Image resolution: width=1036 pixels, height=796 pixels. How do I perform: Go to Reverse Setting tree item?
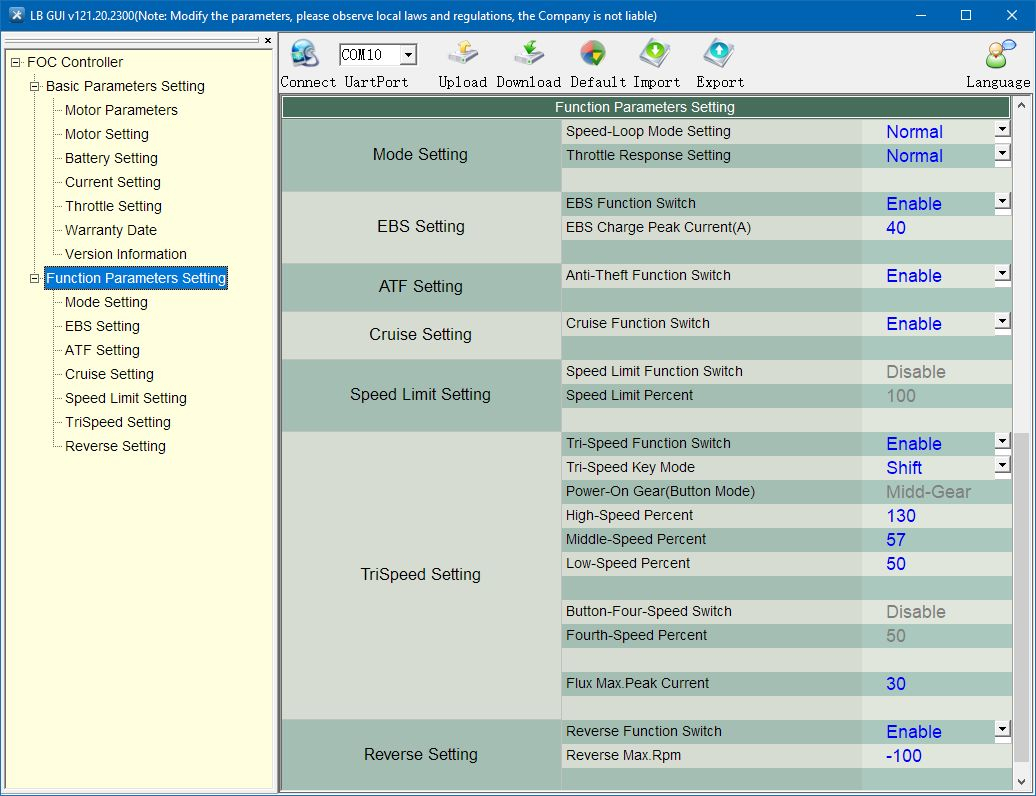115,446
